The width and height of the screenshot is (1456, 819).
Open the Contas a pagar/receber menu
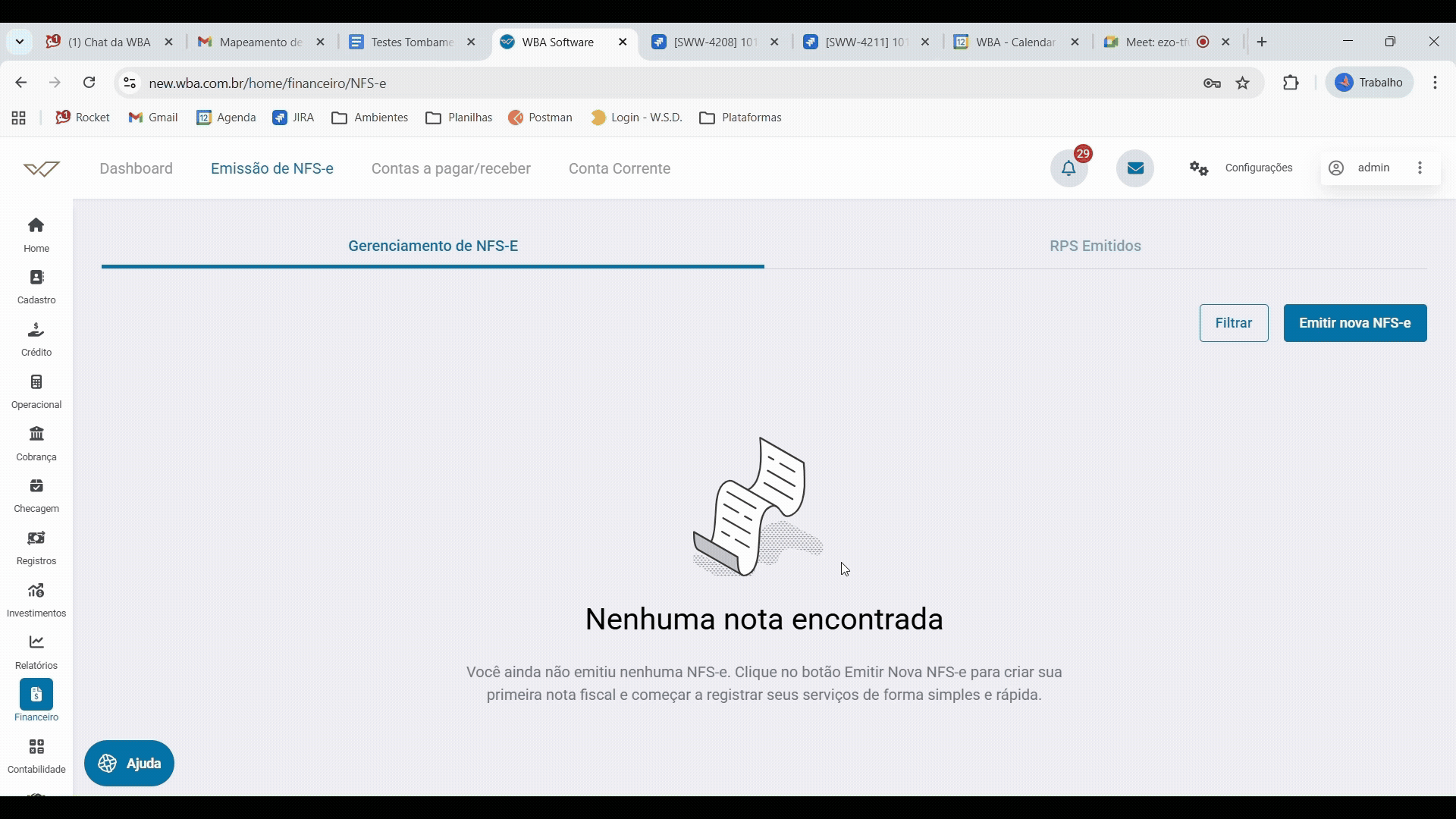click(451, 168)
